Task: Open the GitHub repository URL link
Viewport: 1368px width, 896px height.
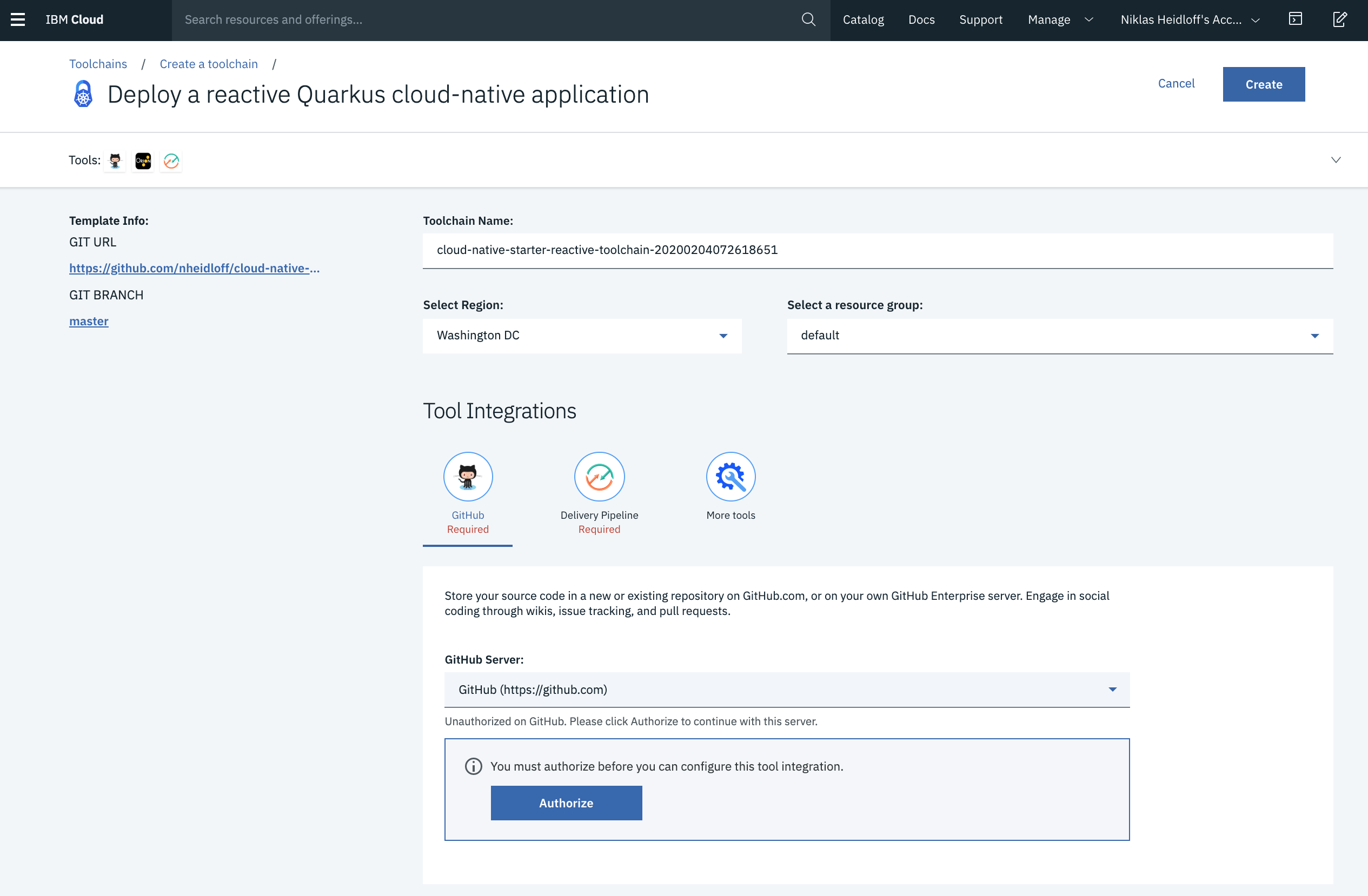Action: 194,268
